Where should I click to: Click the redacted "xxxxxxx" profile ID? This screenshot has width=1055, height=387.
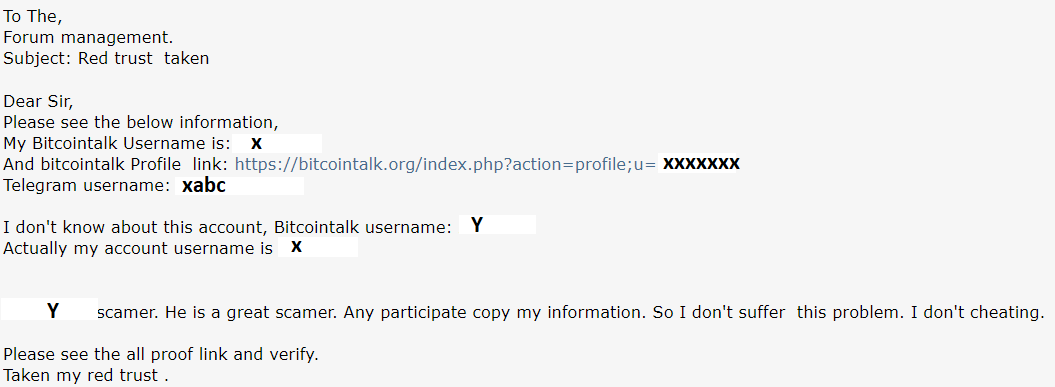[x=700, y=163]
